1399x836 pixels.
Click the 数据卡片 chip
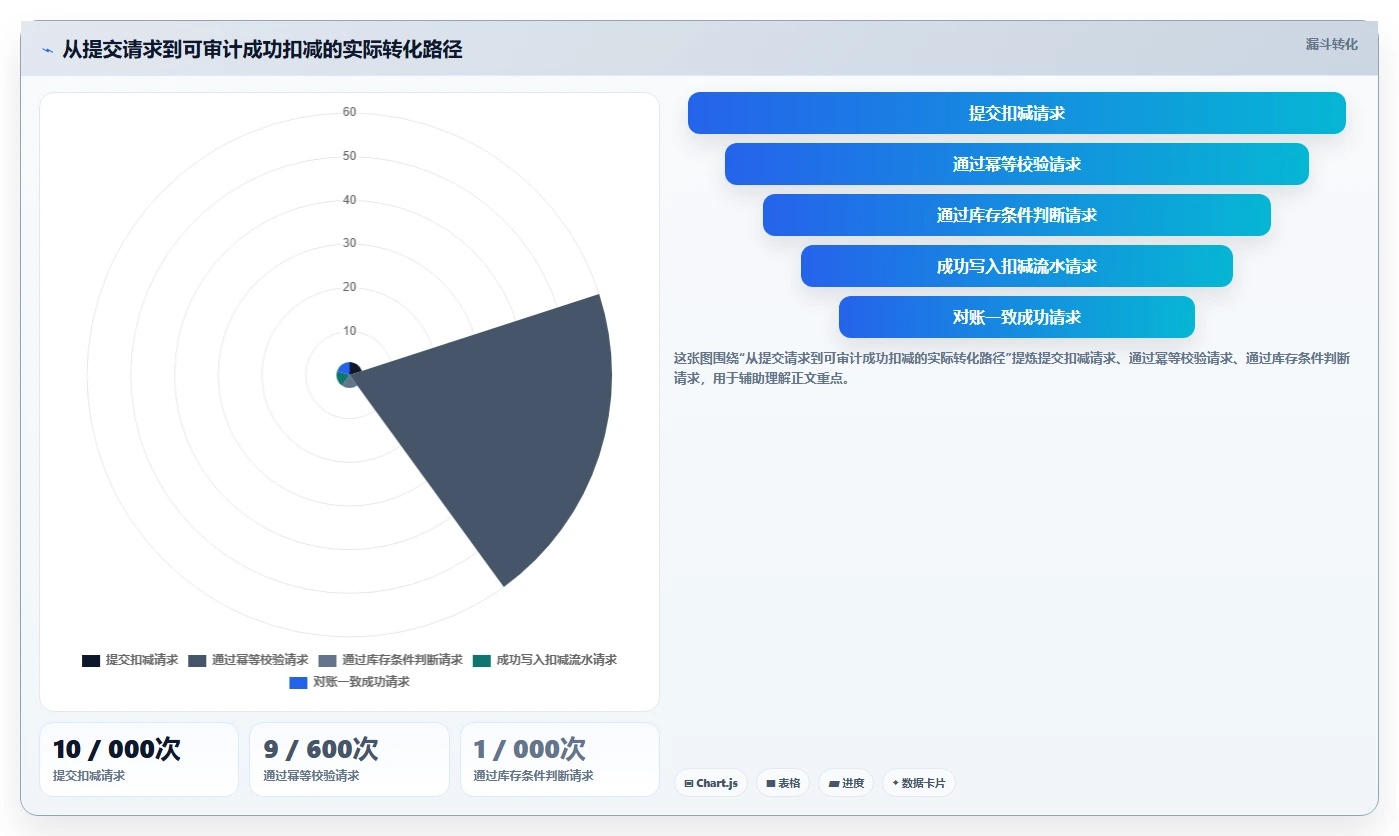(918, 783)
